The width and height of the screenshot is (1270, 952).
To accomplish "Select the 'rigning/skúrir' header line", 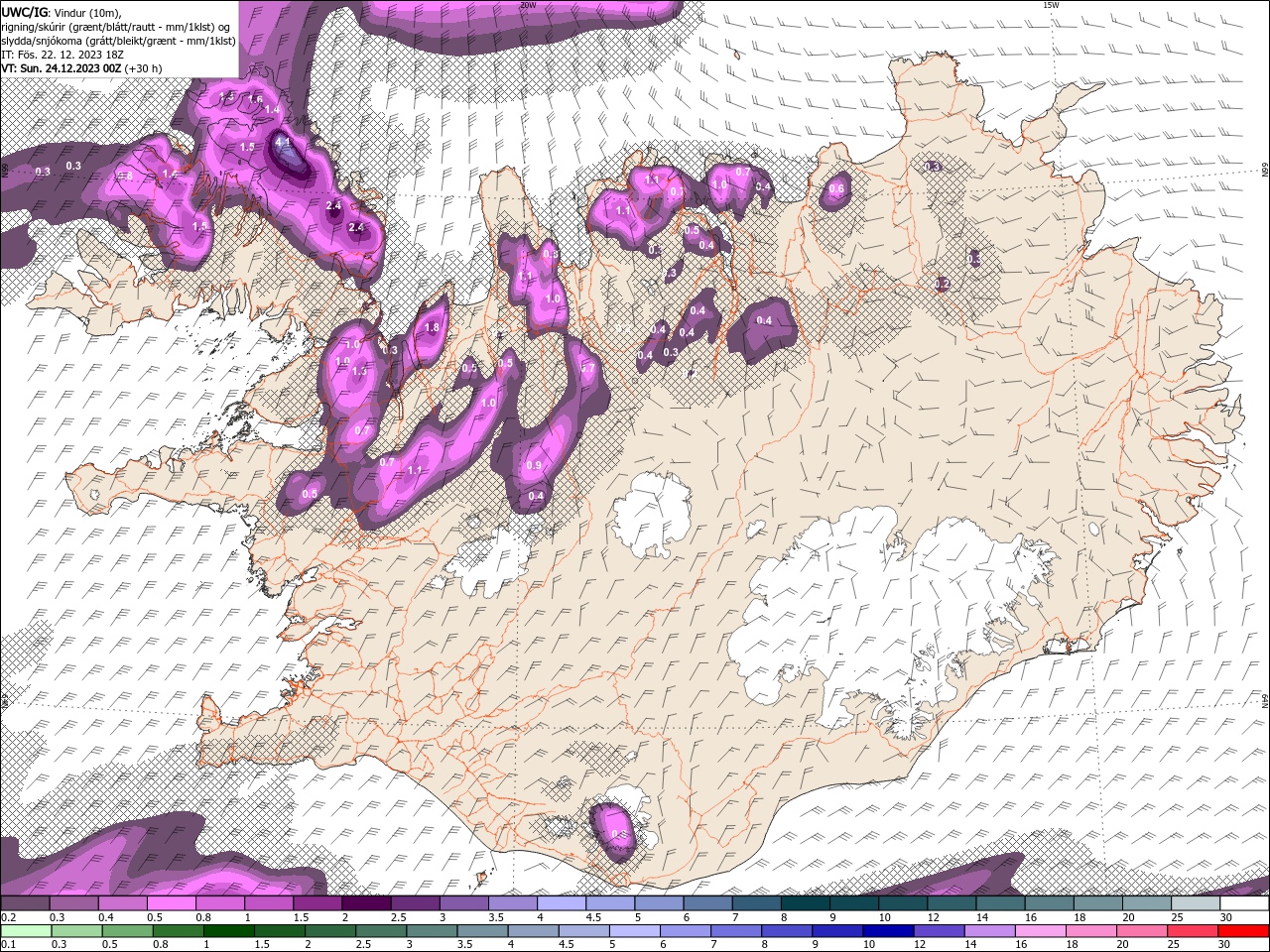I will pos(117,27).
